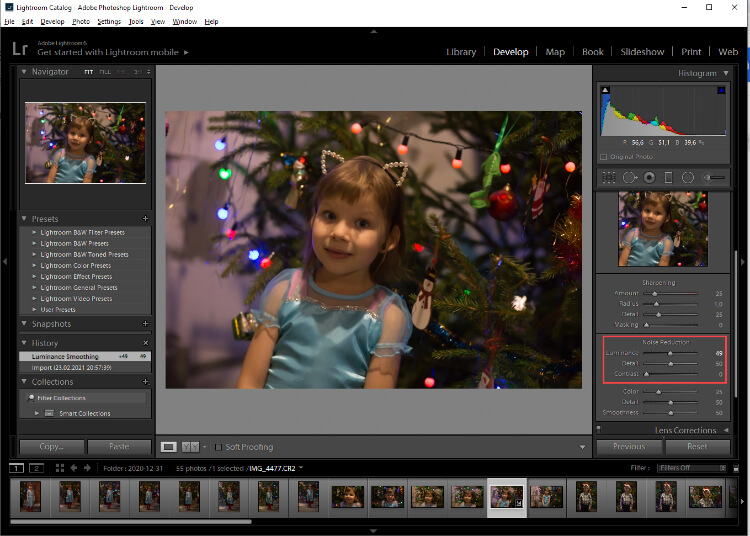Collapse the right panel group arrow
The height and width of the screenshot is (536, 750).
pyautogui.click(x=743, y=262)
